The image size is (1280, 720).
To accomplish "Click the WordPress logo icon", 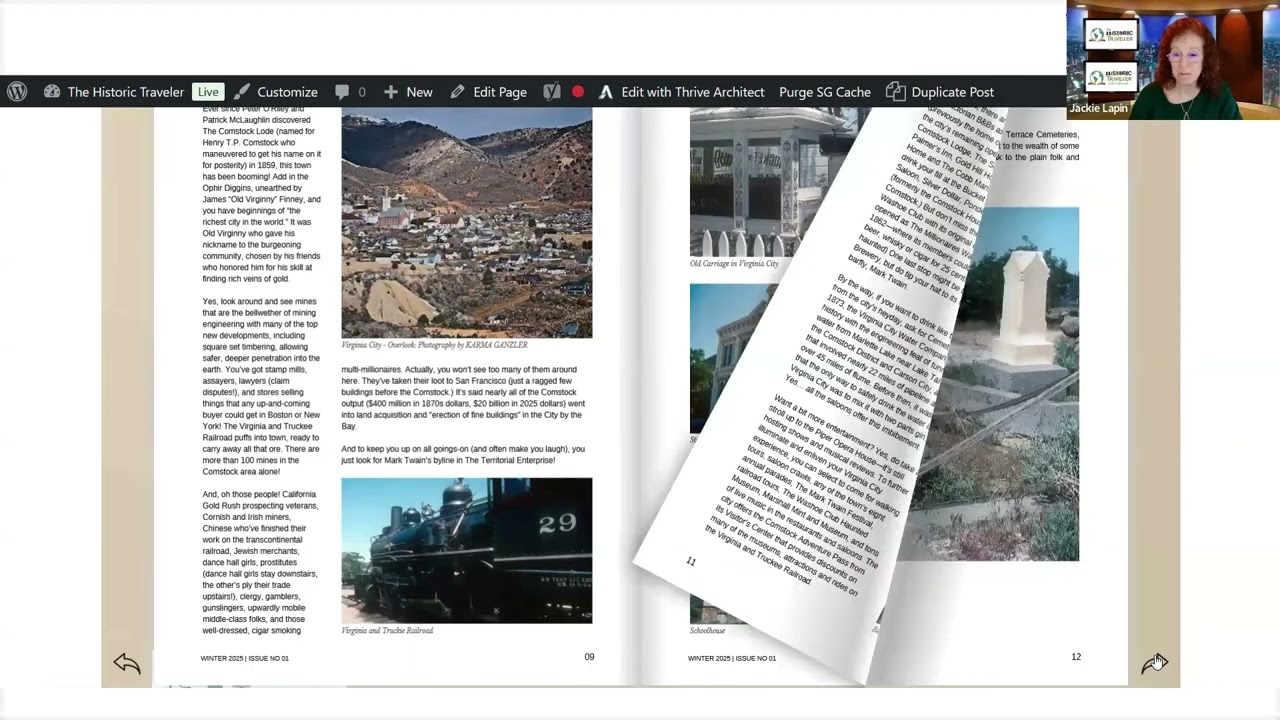I will [17, 92].
